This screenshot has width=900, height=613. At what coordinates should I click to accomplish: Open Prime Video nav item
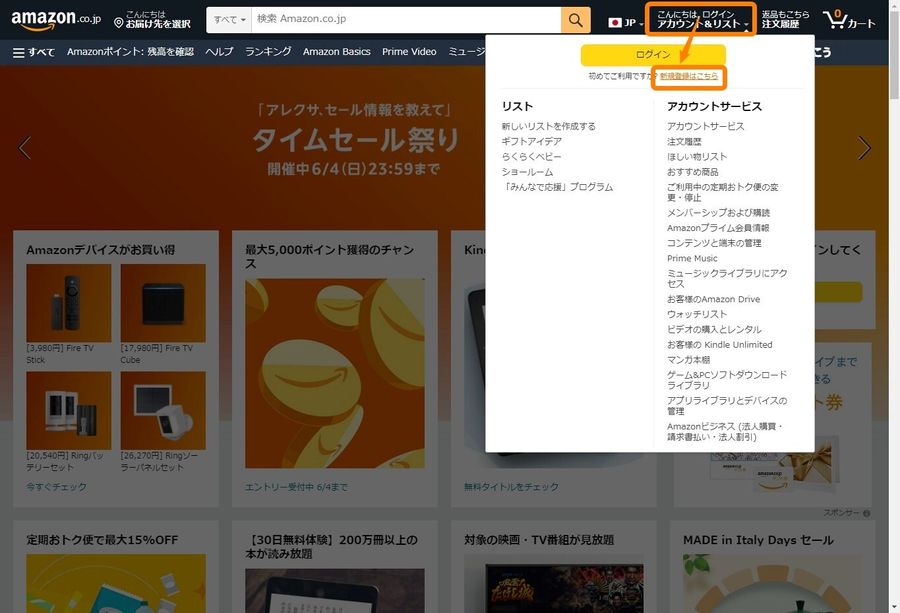pyautogui.click(x=409, y=52)
